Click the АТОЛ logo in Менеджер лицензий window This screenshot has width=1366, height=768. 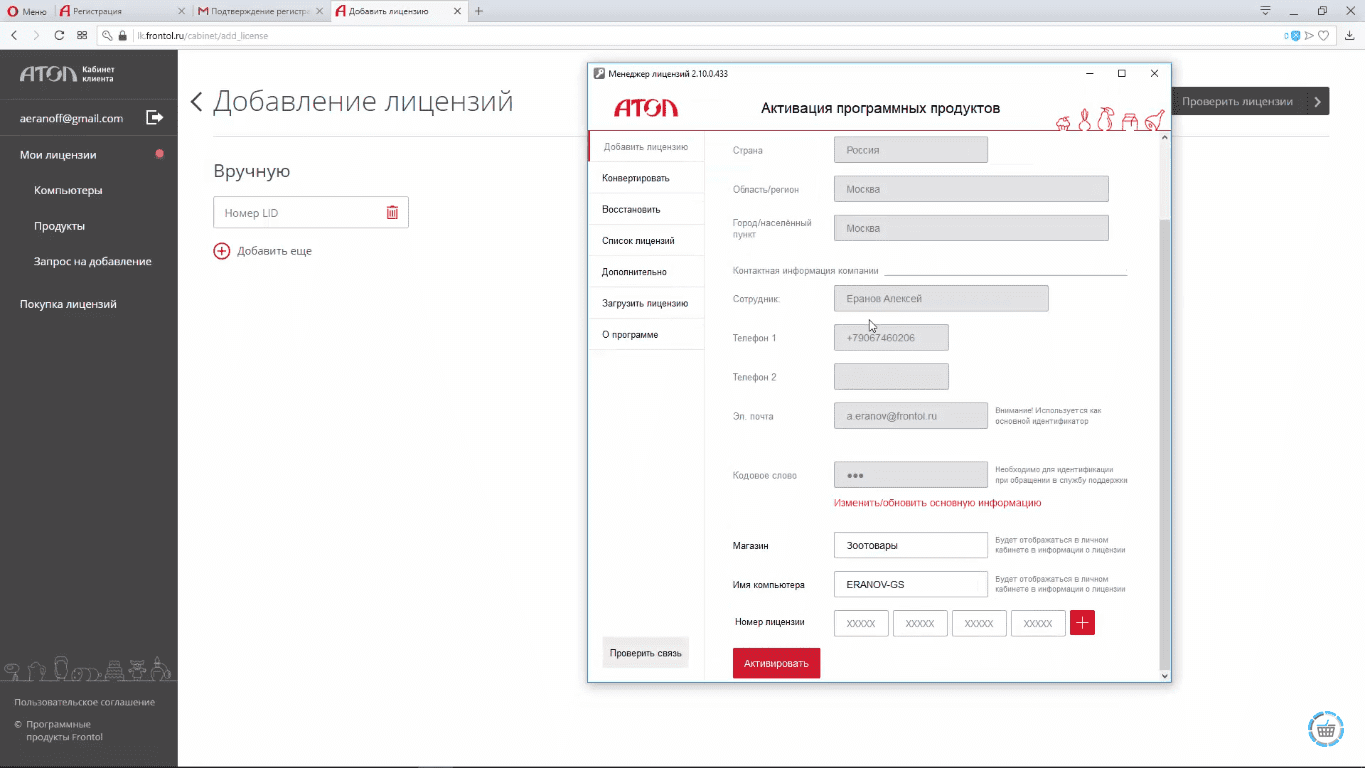coord(646,108)
